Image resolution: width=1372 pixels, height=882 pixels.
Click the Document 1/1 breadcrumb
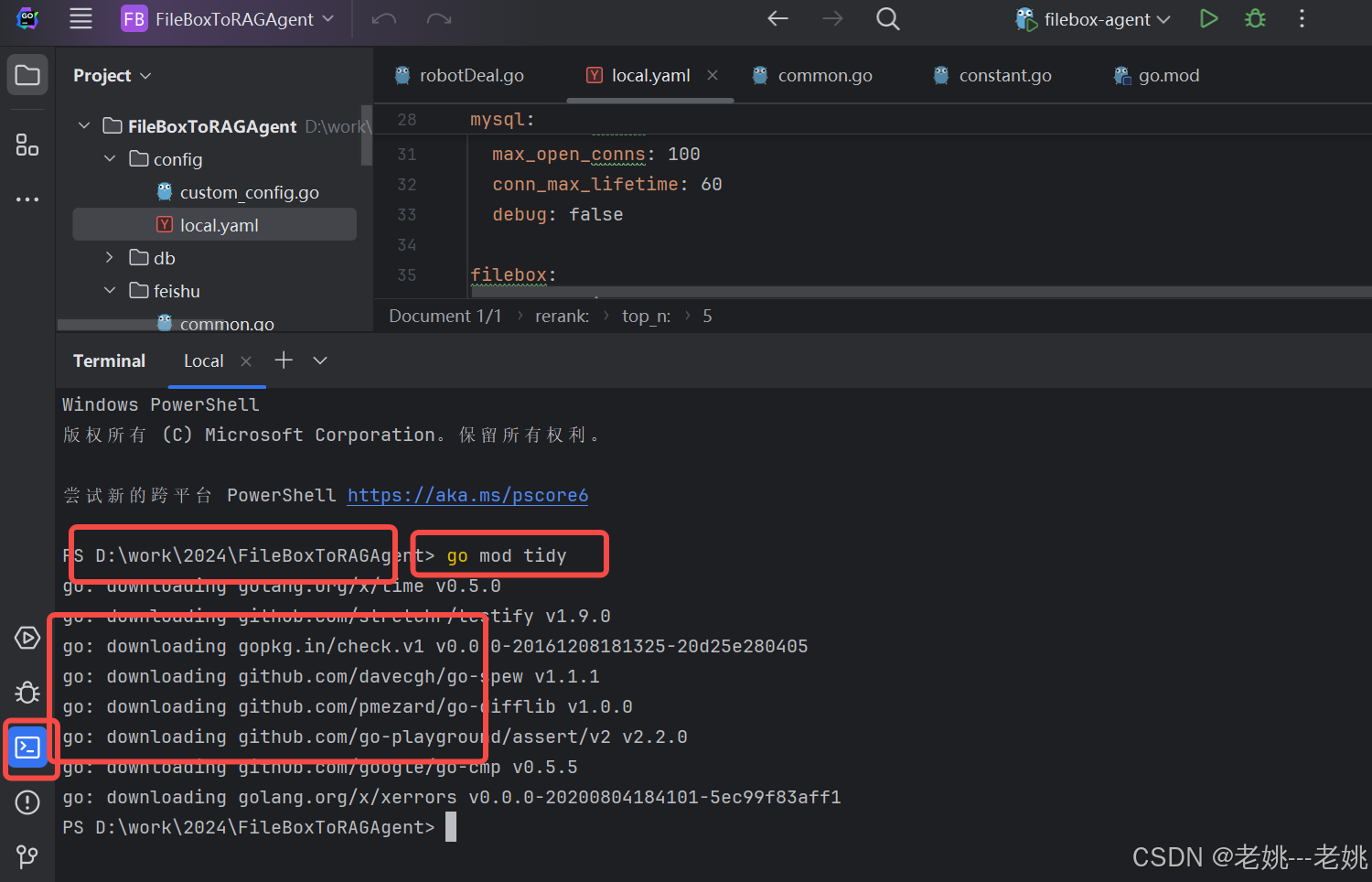click(x=445, y=316)
